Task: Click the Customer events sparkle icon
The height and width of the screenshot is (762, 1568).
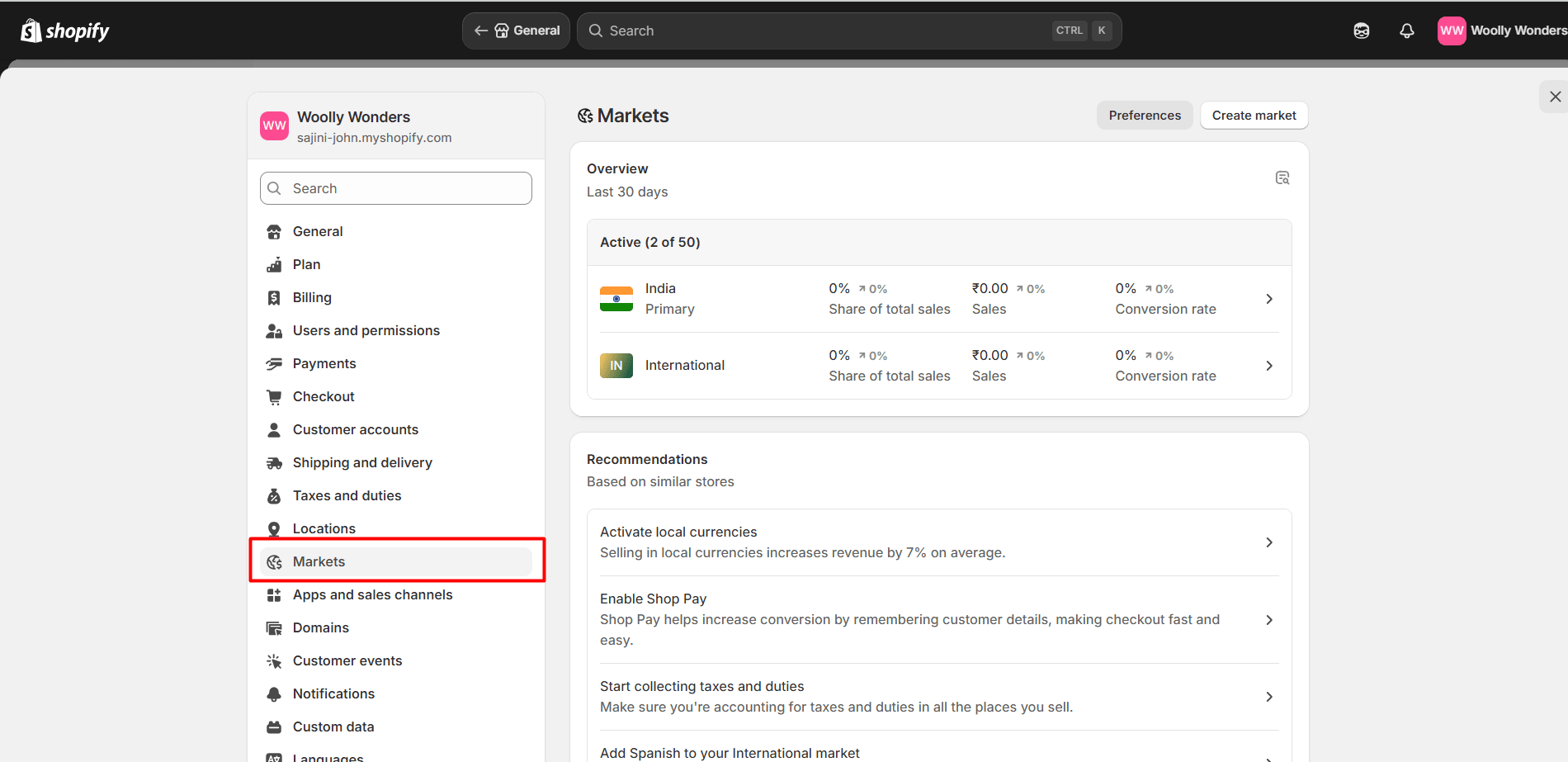Action: pyautogui.click(x=274, y=661)
